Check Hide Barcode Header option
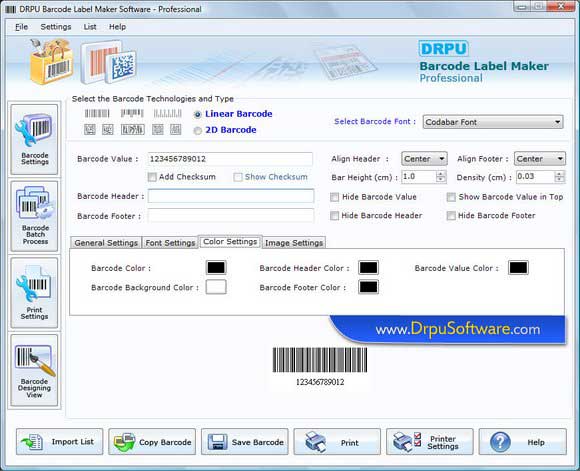580x471 pixels. point(334,216)
